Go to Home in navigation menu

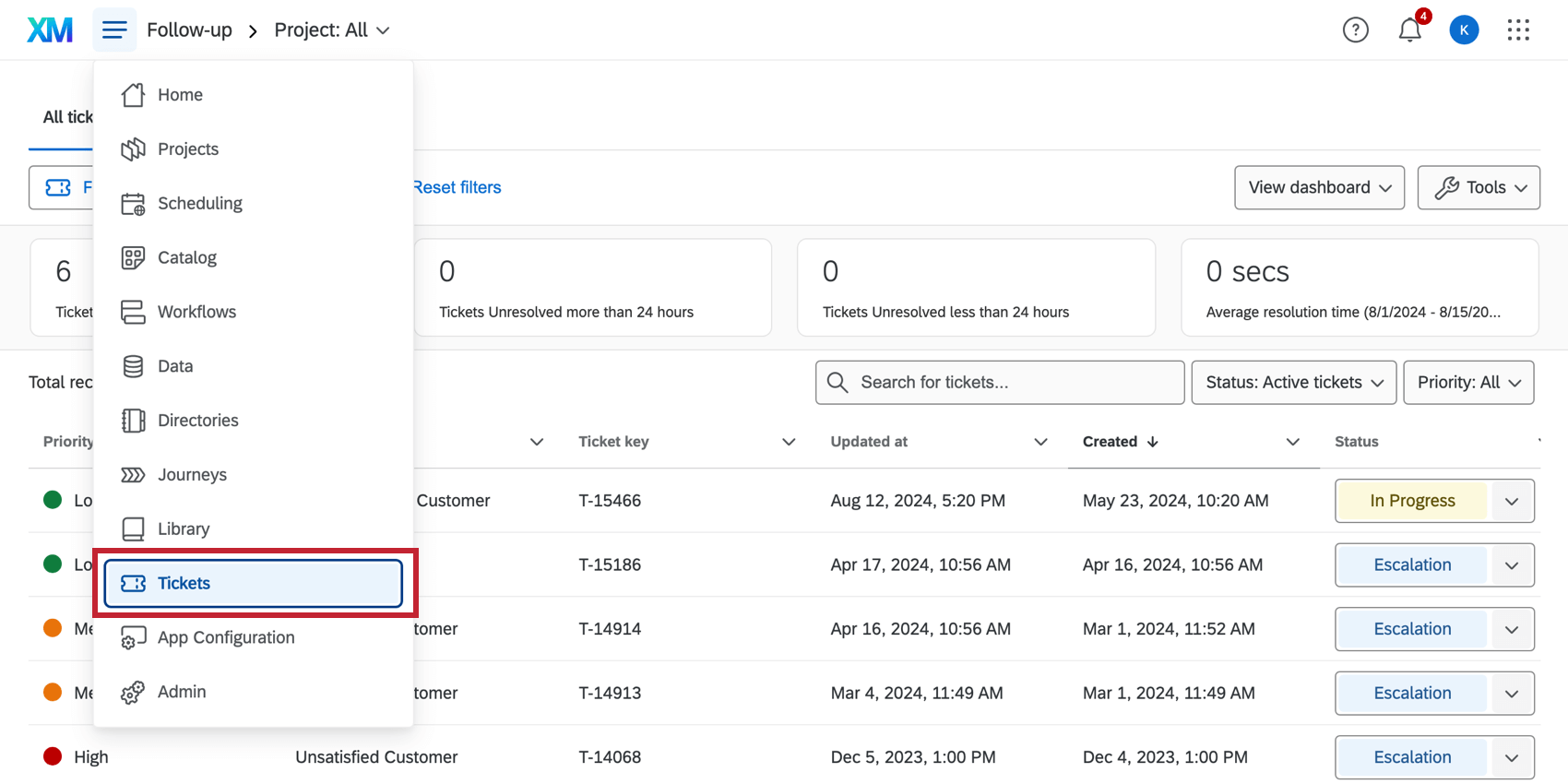(180, 95)
